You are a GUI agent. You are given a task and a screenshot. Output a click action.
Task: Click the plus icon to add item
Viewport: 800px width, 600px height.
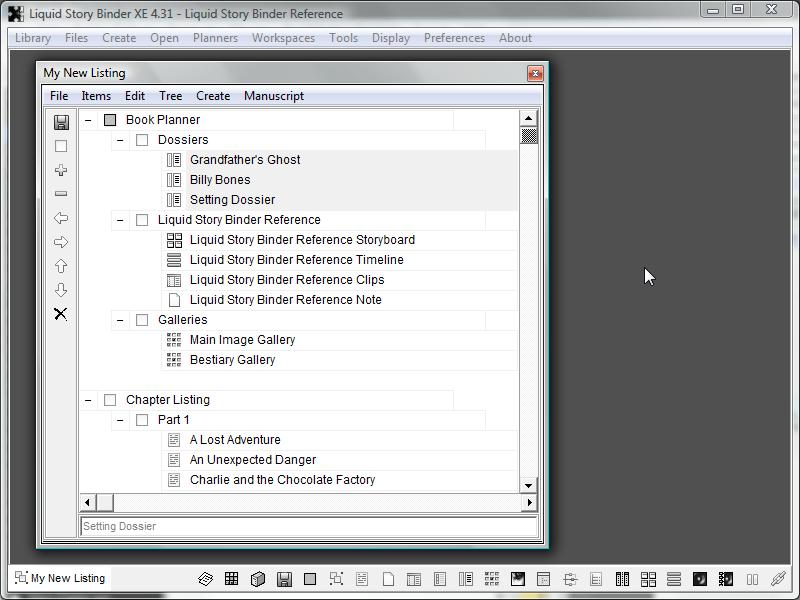tap(61, 170)
